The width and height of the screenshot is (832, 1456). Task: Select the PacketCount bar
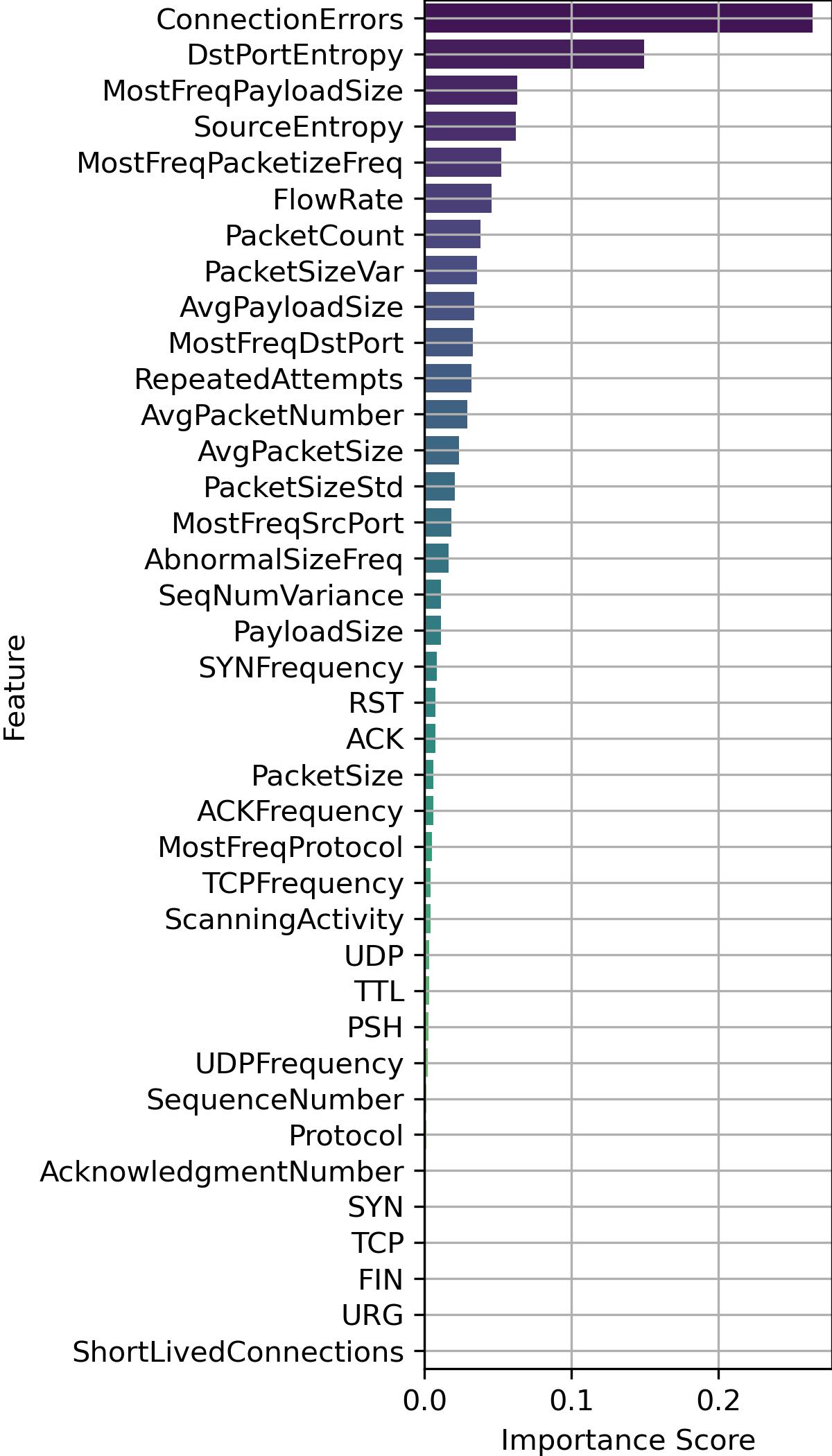(x=452, y=235)
